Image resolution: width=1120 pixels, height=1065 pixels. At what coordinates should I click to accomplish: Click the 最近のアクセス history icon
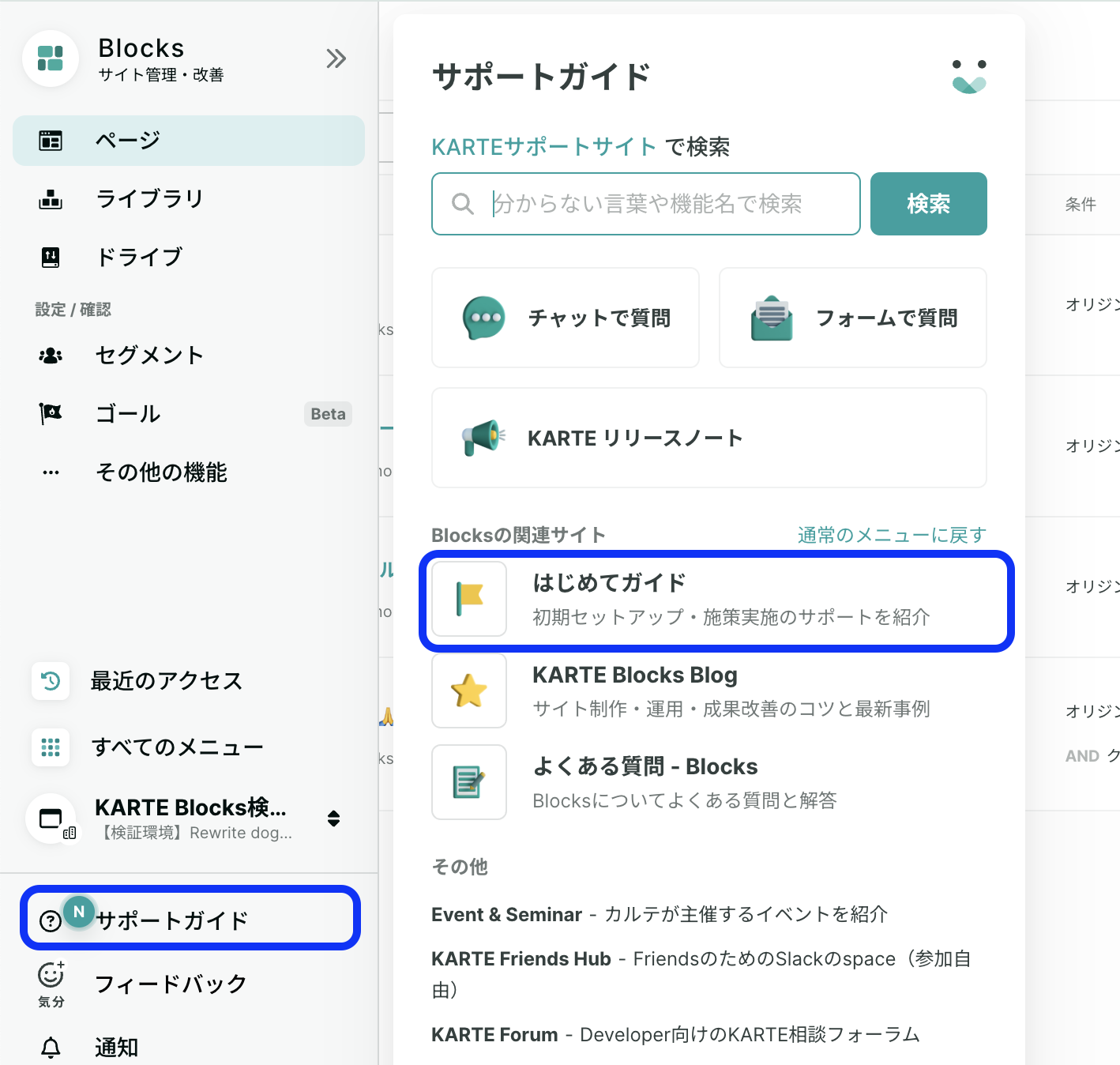point(51,681)
